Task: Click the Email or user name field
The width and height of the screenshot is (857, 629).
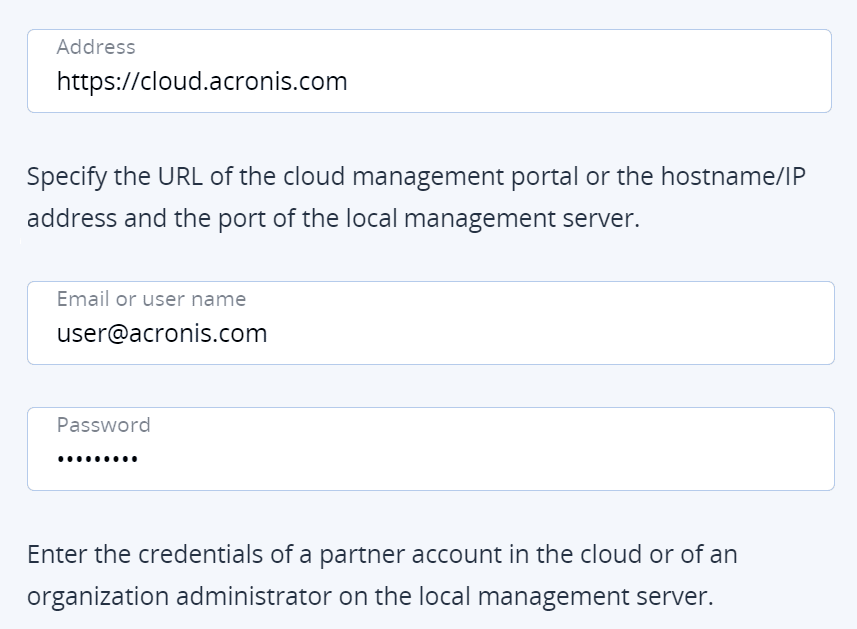Action: [x=430, y=322]
